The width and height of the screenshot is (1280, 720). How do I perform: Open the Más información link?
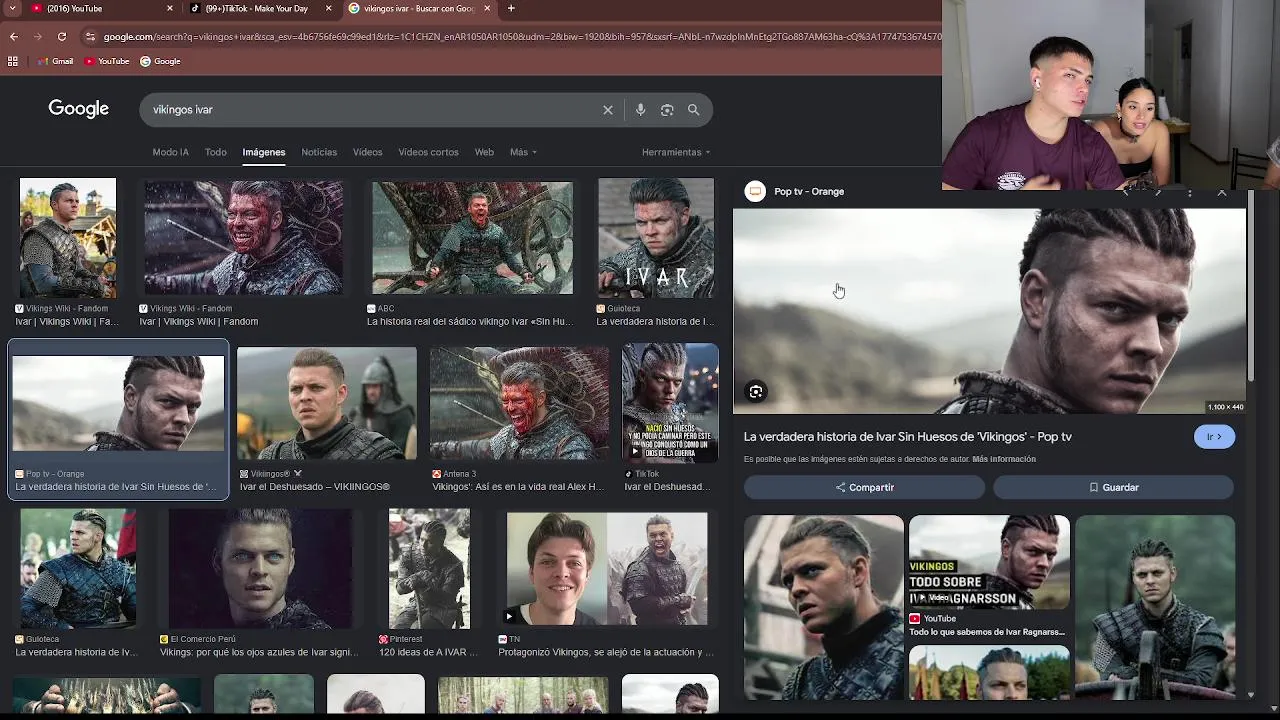(1004, 459)
